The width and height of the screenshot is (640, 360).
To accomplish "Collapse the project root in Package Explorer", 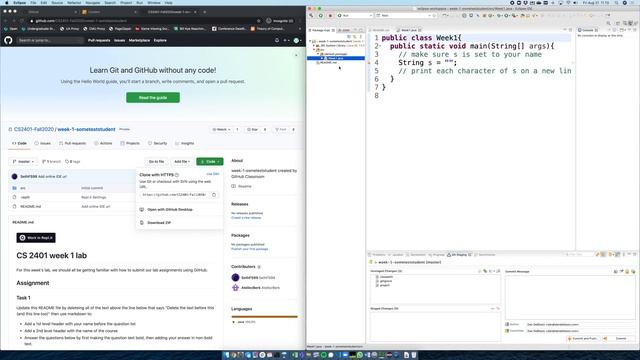I will click(310, 41).
